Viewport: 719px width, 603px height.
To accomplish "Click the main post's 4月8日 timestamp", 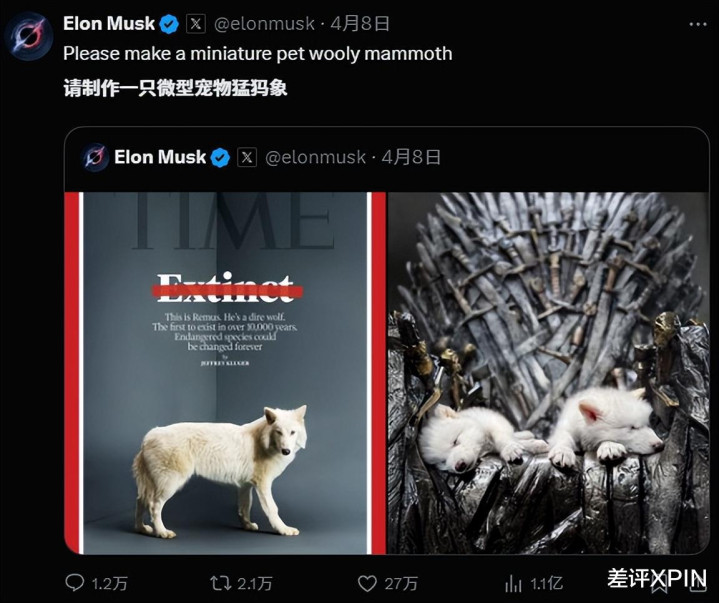I will pyautogui.click(x=360, y=24).
